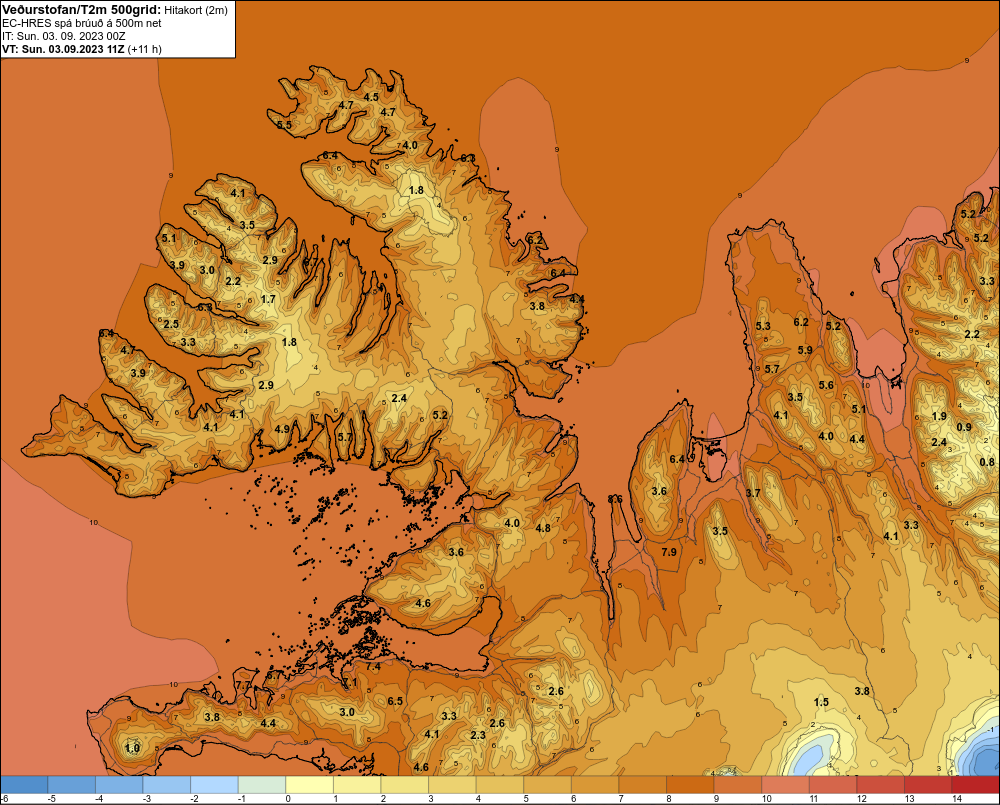1000x805 pixels.
Task: Click the 'IT: Sun. 03. 09. 2023 00Z' line
Action: 64,36
